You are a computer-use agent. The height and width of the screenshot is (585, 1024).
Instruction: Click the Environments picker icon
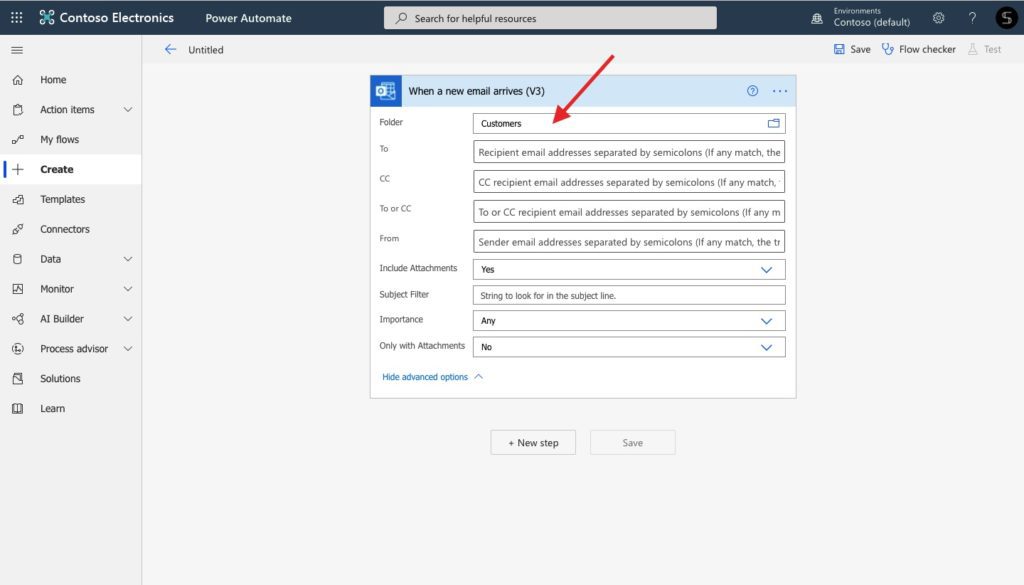(817, 18)
